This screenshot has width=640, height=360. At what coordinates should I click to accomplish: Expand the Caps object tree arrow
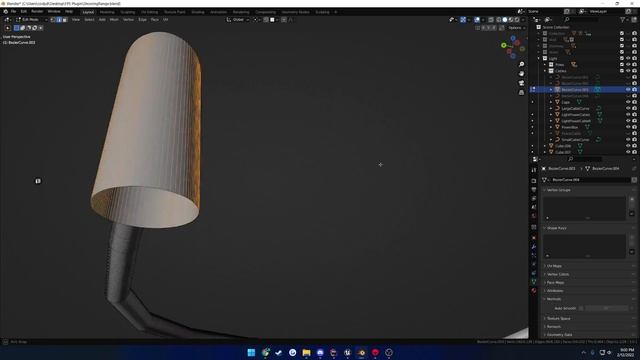(551, 102)
